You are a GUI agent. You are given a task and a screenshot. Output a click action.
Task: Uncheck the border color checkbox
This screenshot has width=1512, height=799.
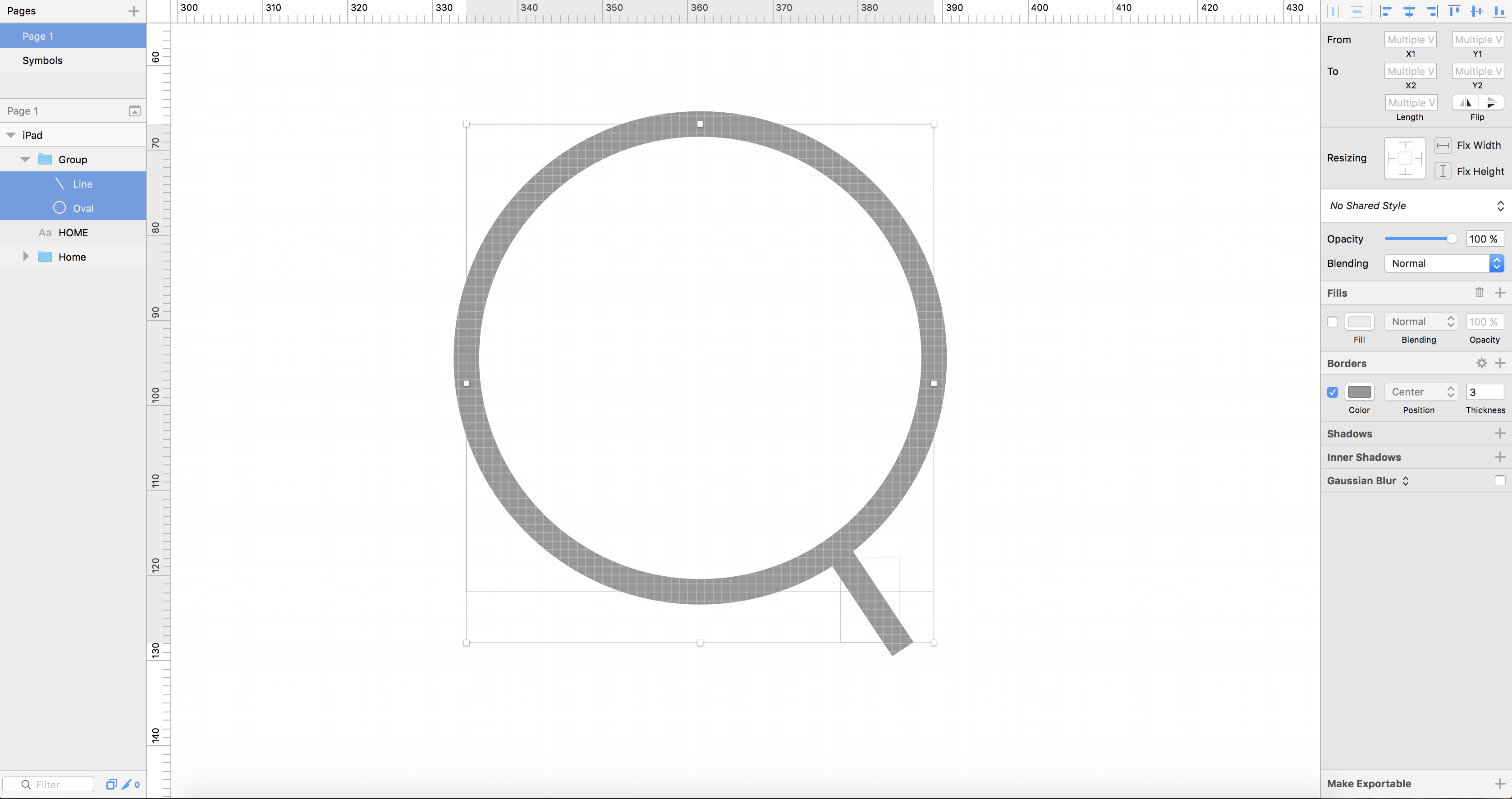(x=1333, y=392)
